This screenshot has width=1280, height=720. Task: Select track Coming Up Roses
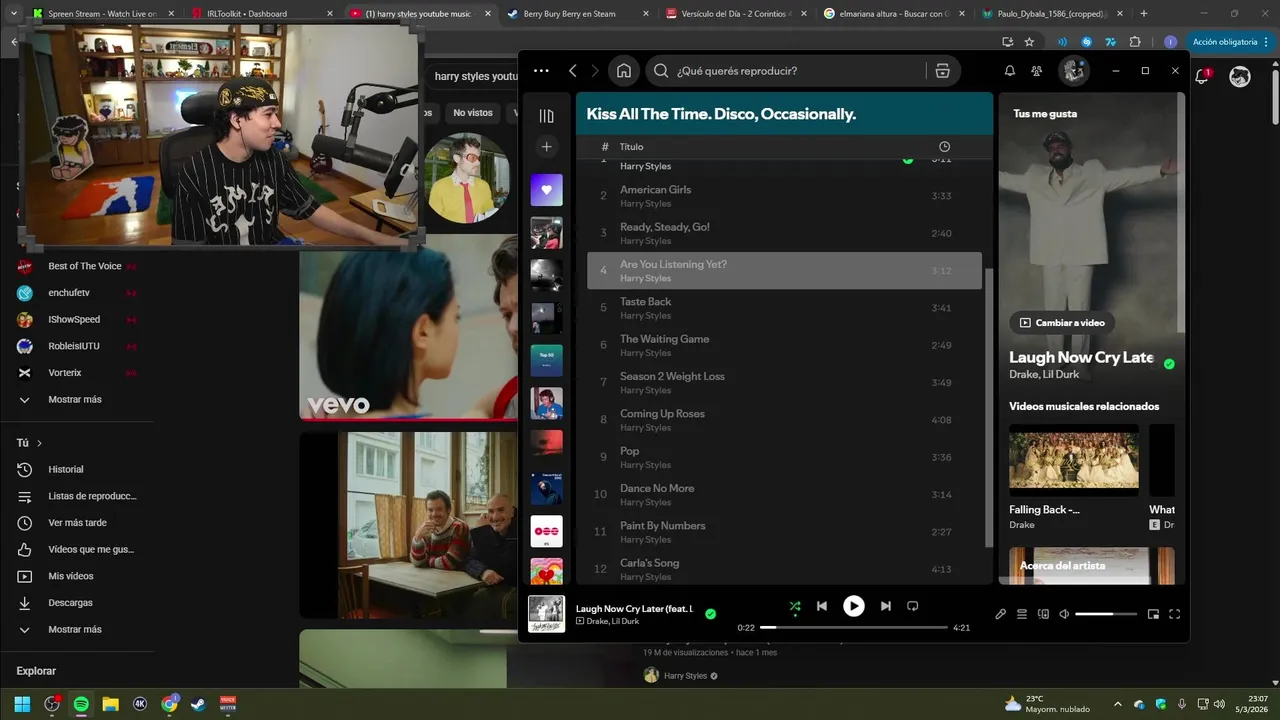(x=784, y=420)
